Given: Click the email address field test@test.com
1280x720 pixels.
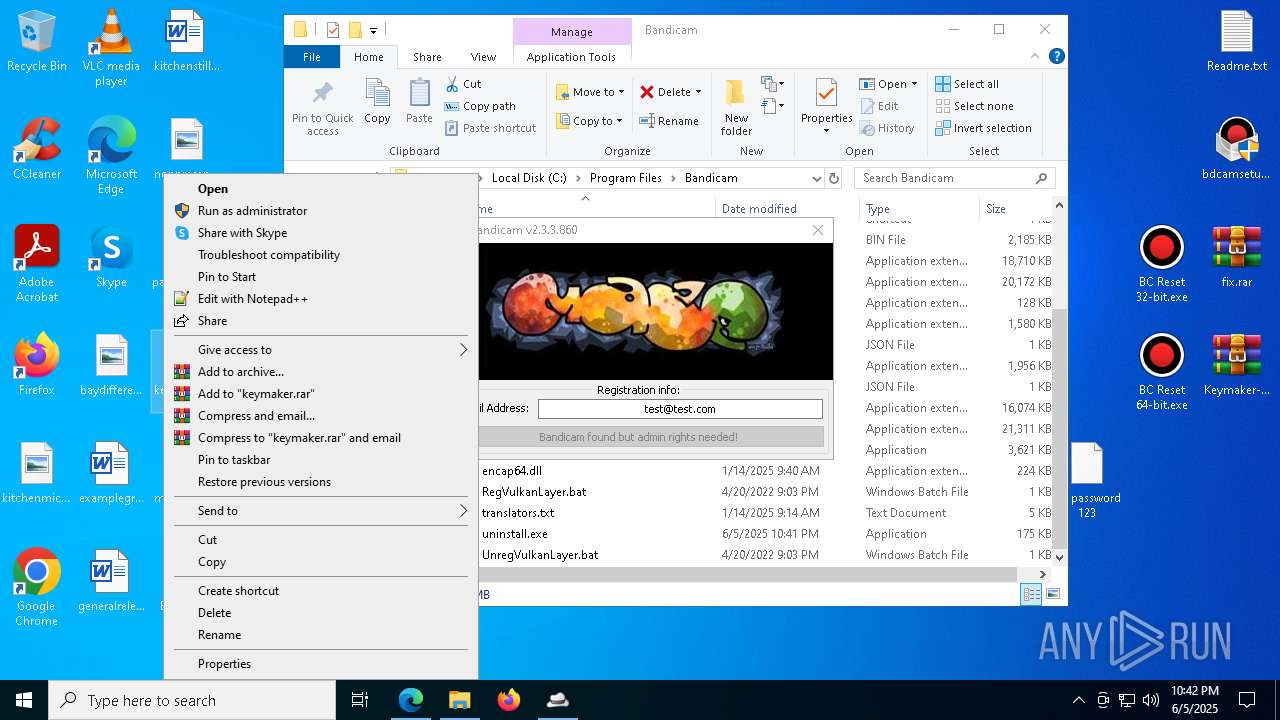Looking at the screenshot, I should (x=680, y=409).
